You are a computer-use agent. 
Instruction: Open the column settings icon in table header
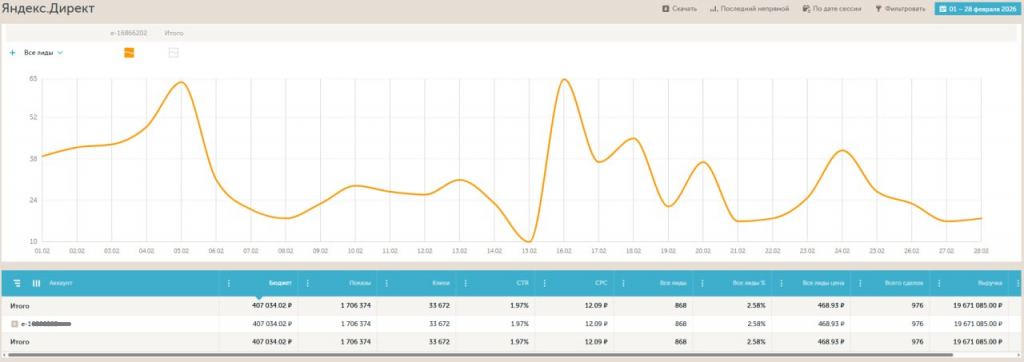[x=37, y=283]
